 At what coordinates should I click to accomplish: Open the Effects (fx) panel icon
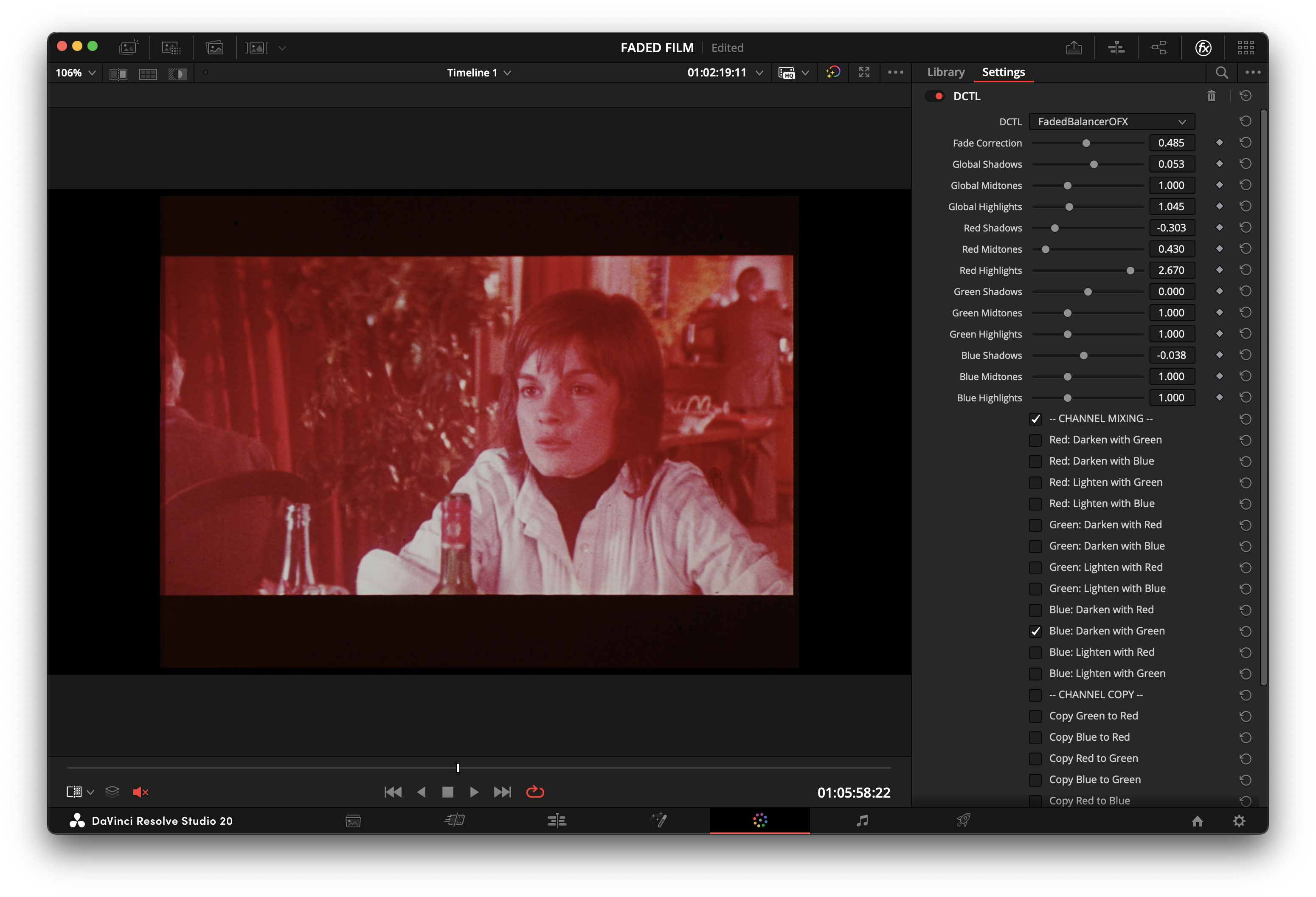tap(1203, 48)
